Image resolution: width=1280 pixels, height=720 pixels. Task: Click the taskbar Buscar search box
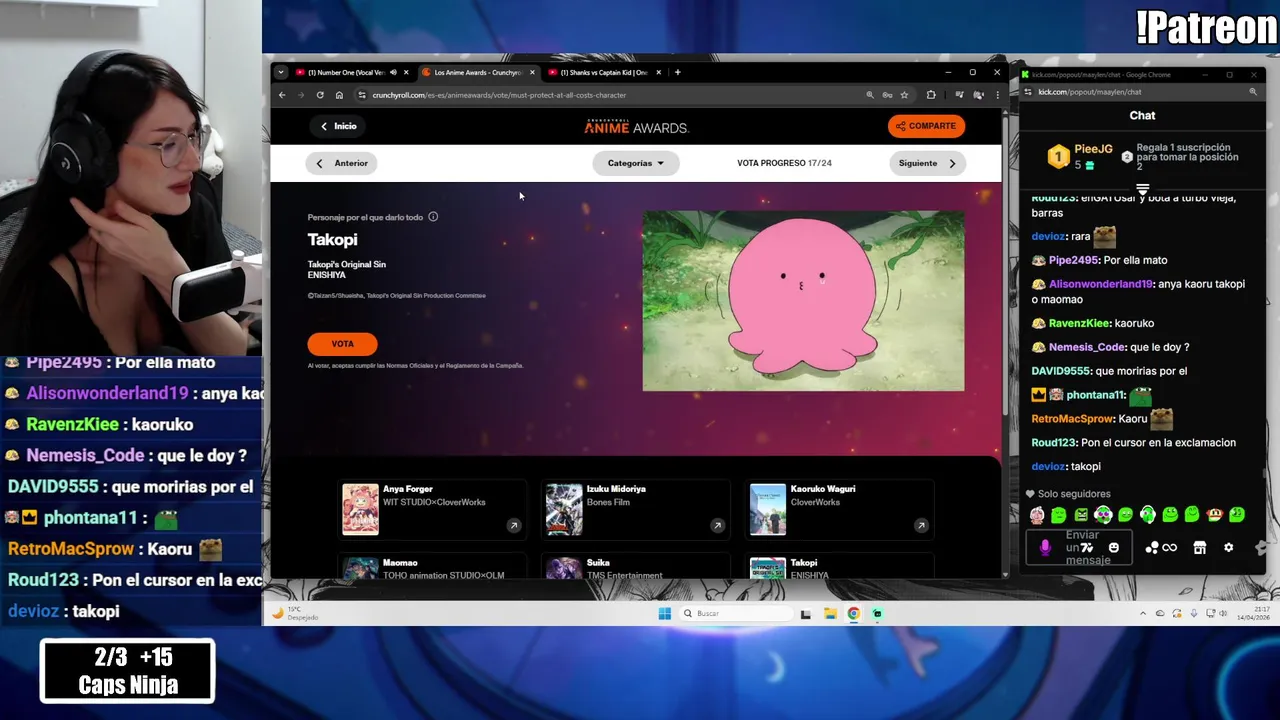tap(737, 613)
